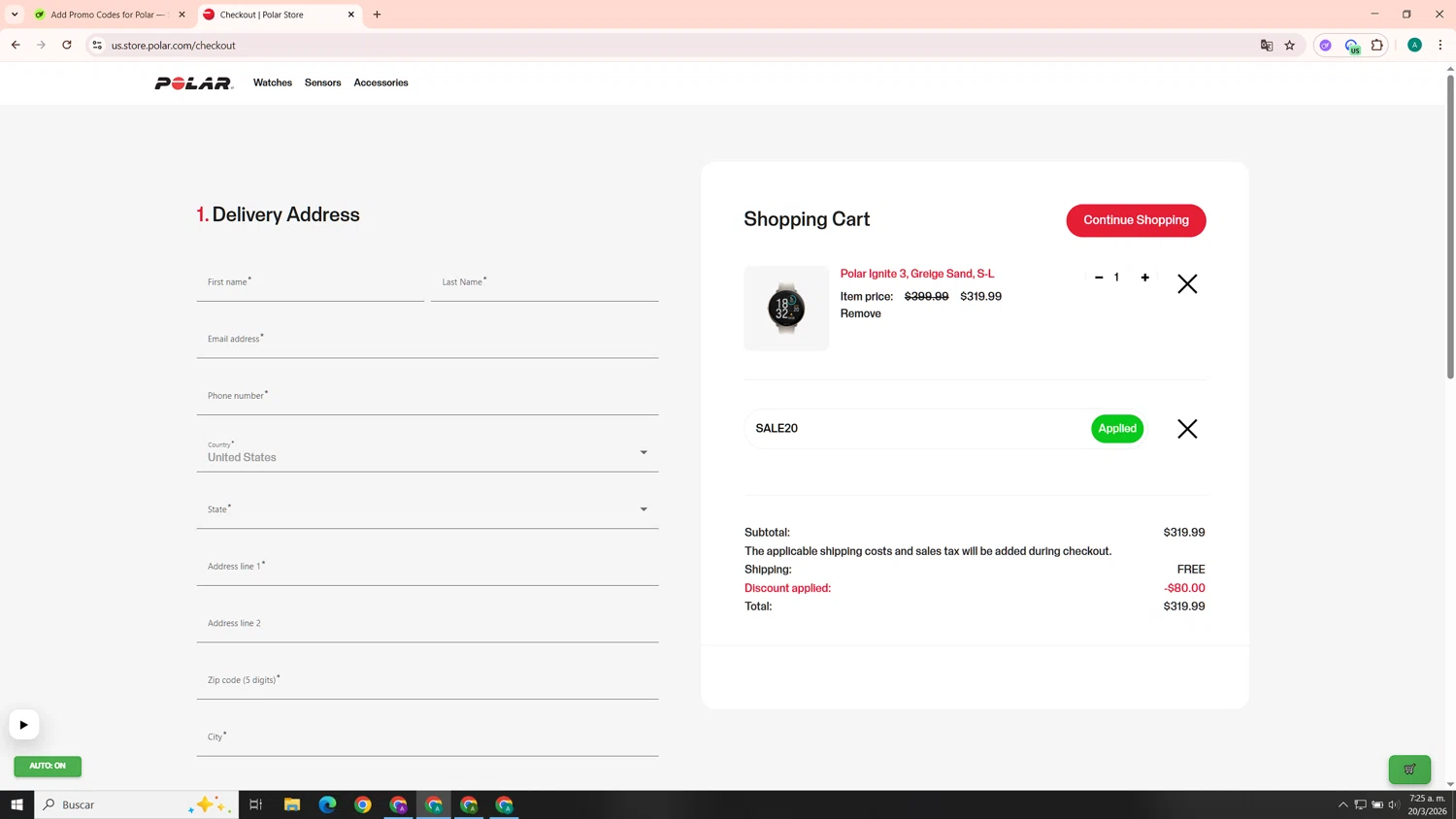Image resolution: width=1456 pixels, height=819 pixels.
Task: Click the address bar URL
Action: point(174,46)
